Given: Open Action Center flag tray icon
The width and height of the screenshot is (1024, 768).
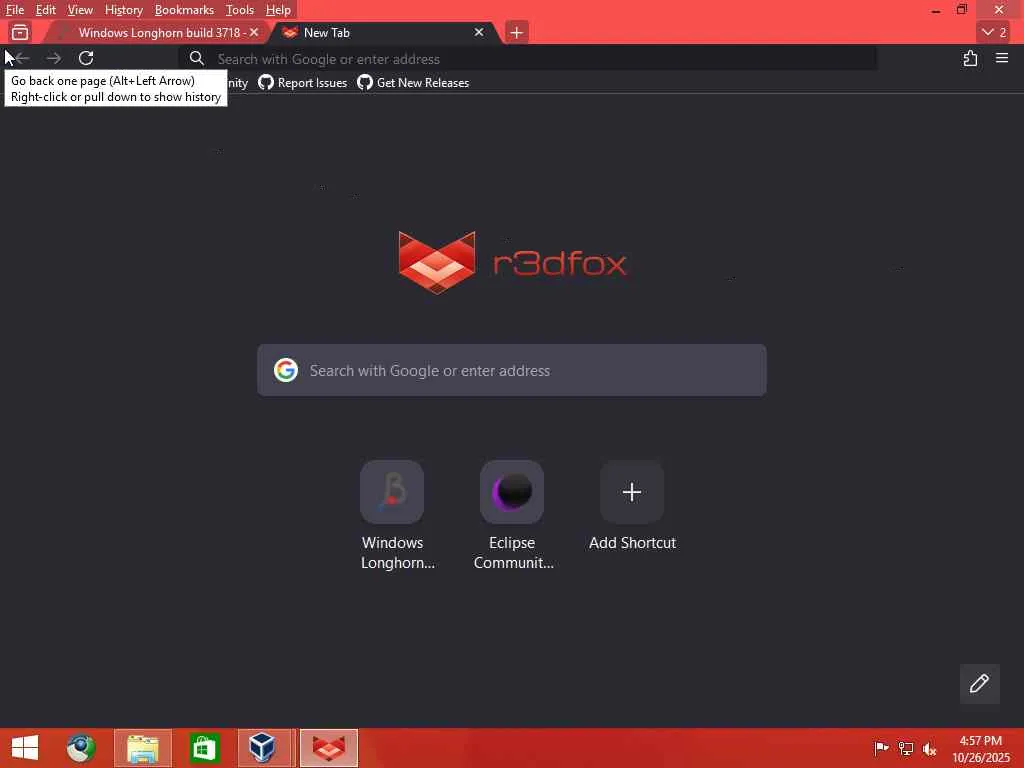Looking at the screenshot, I should (881, 748).
